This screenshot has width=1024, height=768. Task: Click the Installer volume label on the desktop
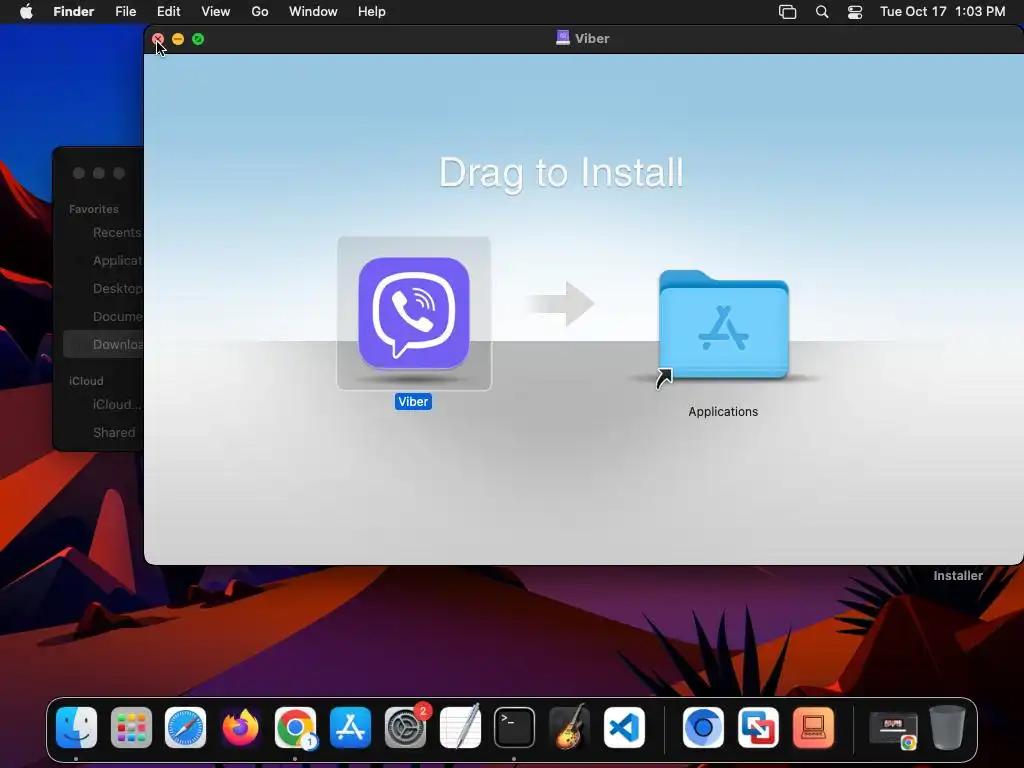click(x=957, y=575)
